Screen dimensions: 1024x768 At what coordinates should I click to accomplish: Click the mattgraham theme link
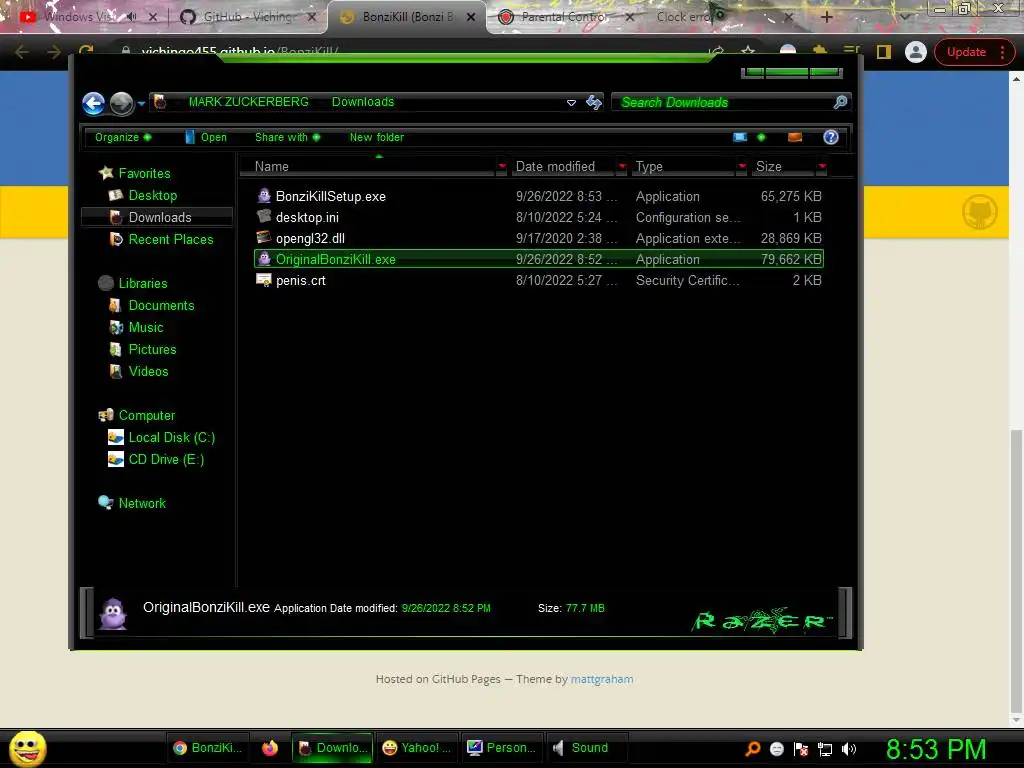pyautogui.click(x=601, y=679)
